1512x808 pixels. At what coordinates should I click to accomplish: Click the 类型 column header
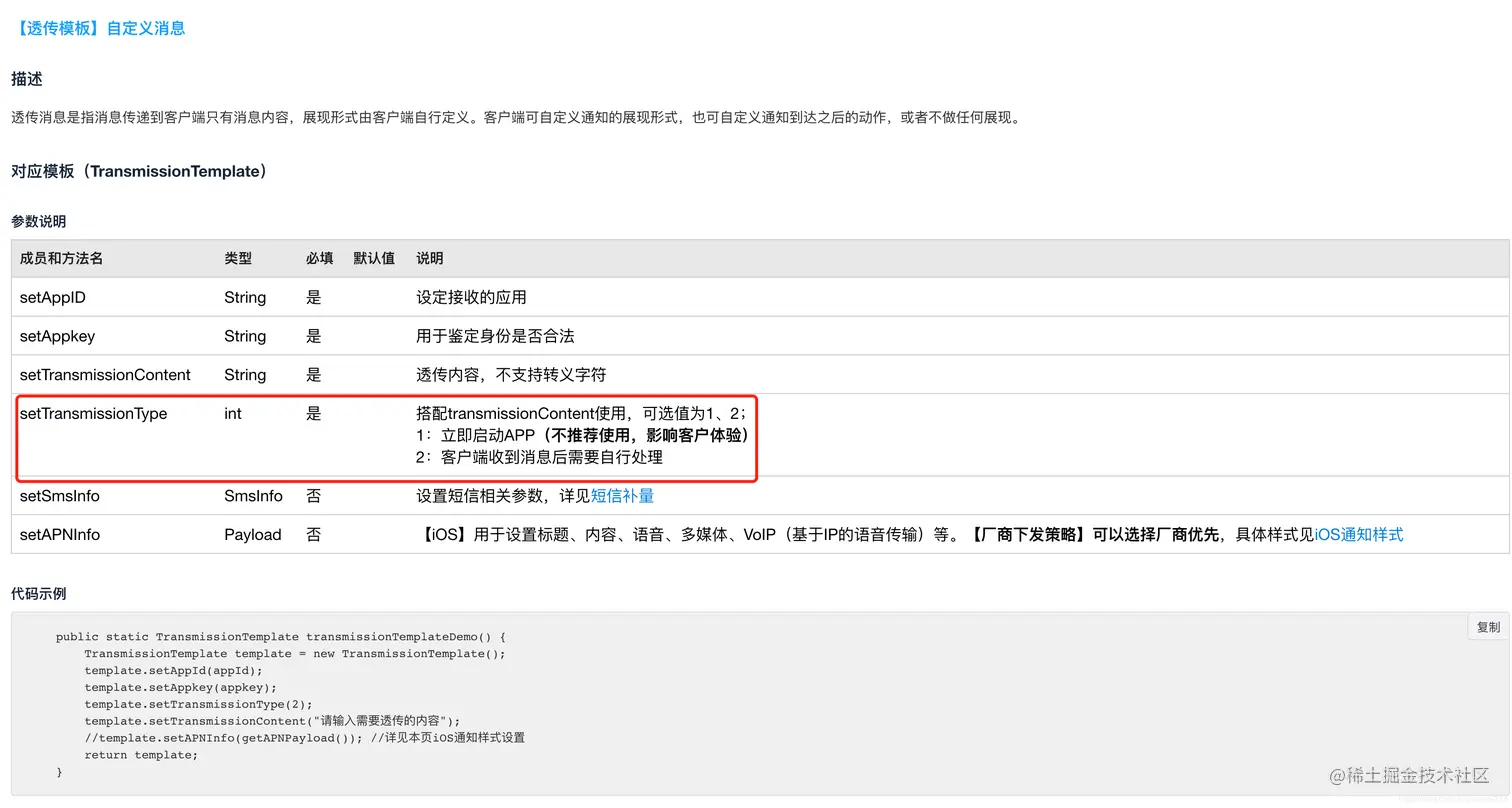[238, 258]
